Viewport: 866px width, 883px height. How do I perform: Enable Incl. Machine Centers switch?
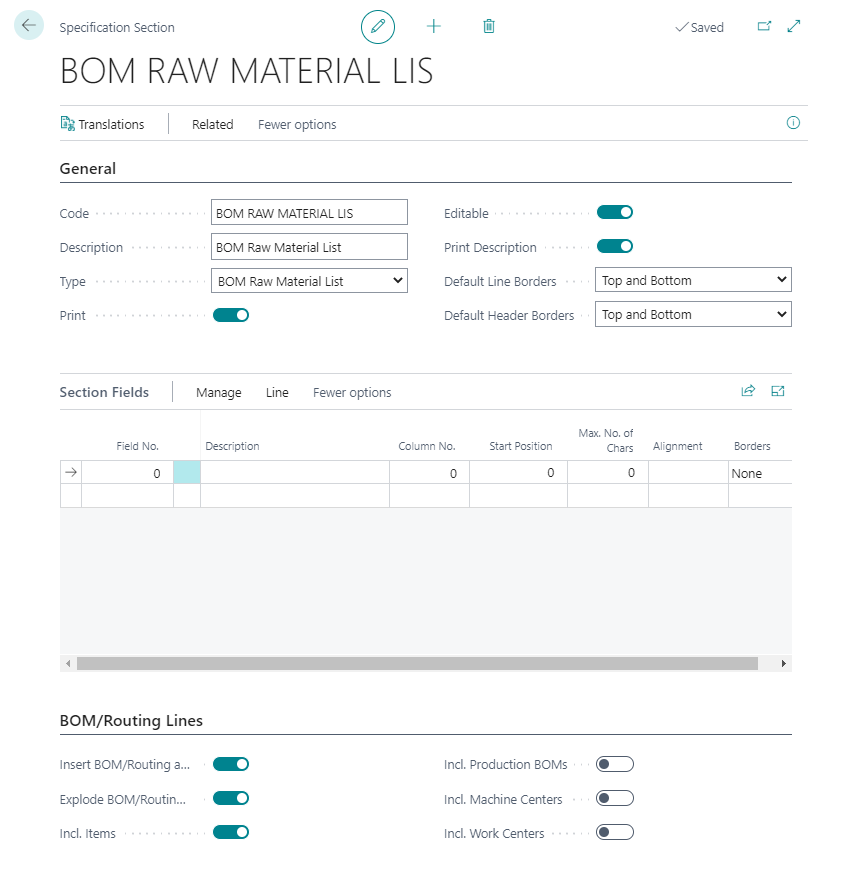[x=615, y=799]
